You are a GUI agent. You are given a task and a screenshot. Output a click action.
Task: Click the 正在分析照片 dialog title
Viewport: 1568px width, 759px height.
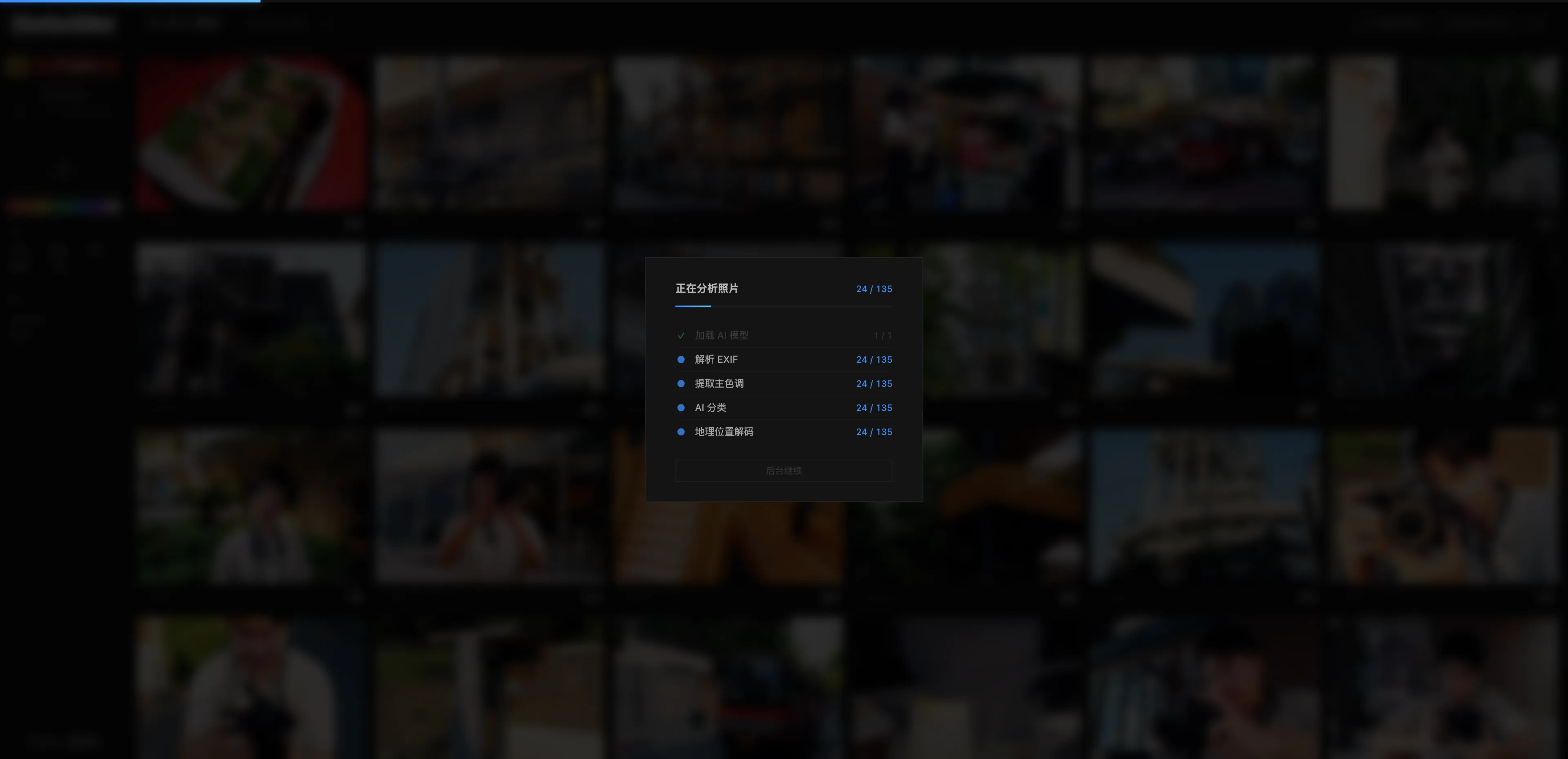click(x=706, y=289)
